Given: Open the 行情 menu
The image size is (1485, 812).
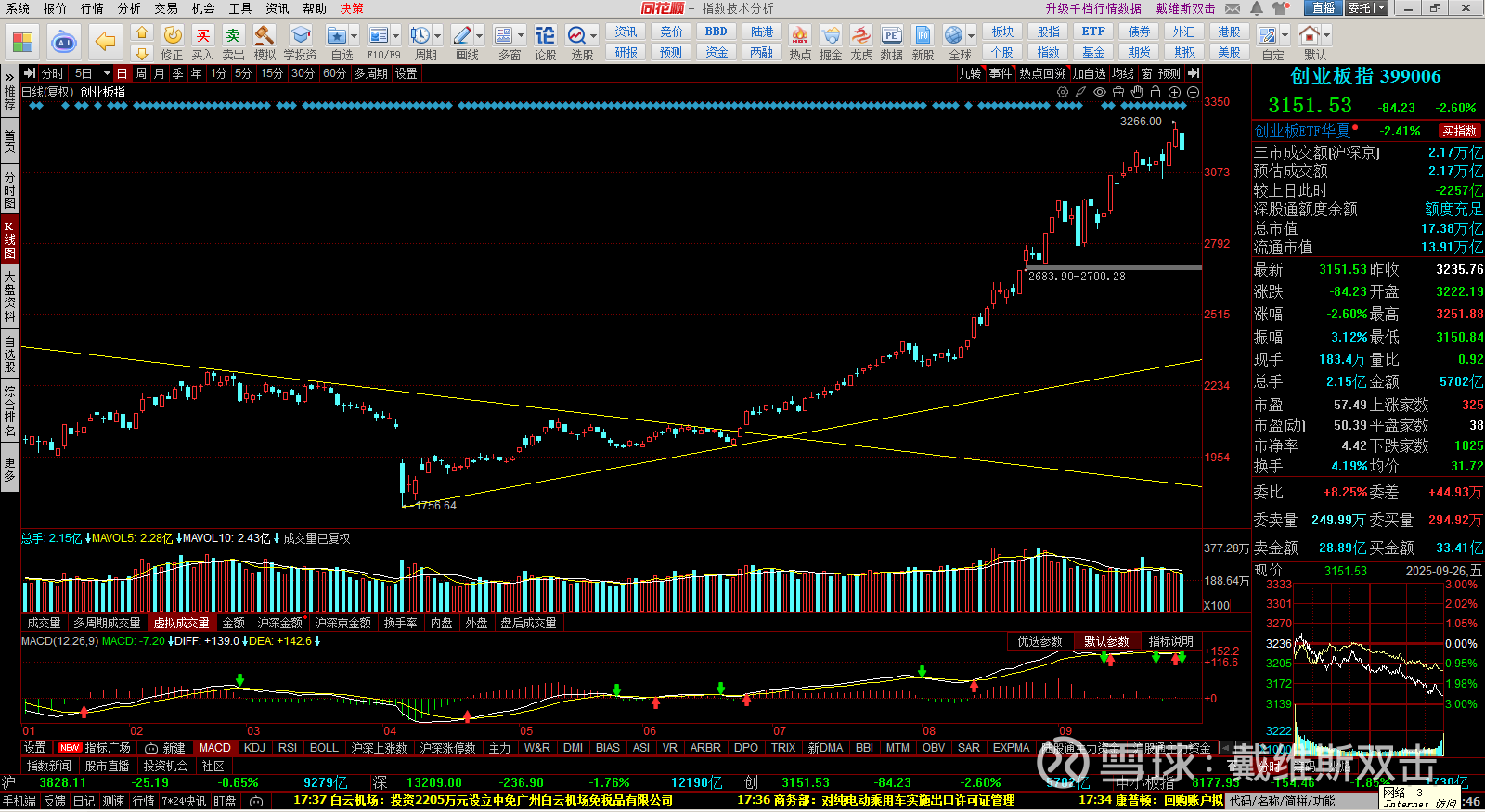Looking at the screenshot, I should (92, 8).
